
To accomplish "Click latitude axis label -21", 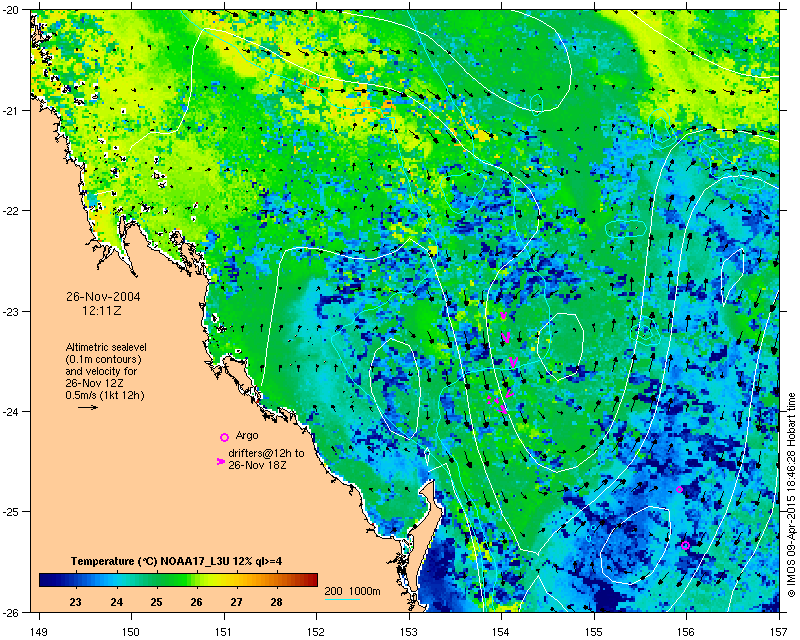I will pyautogui.click(x=12, y=110).
